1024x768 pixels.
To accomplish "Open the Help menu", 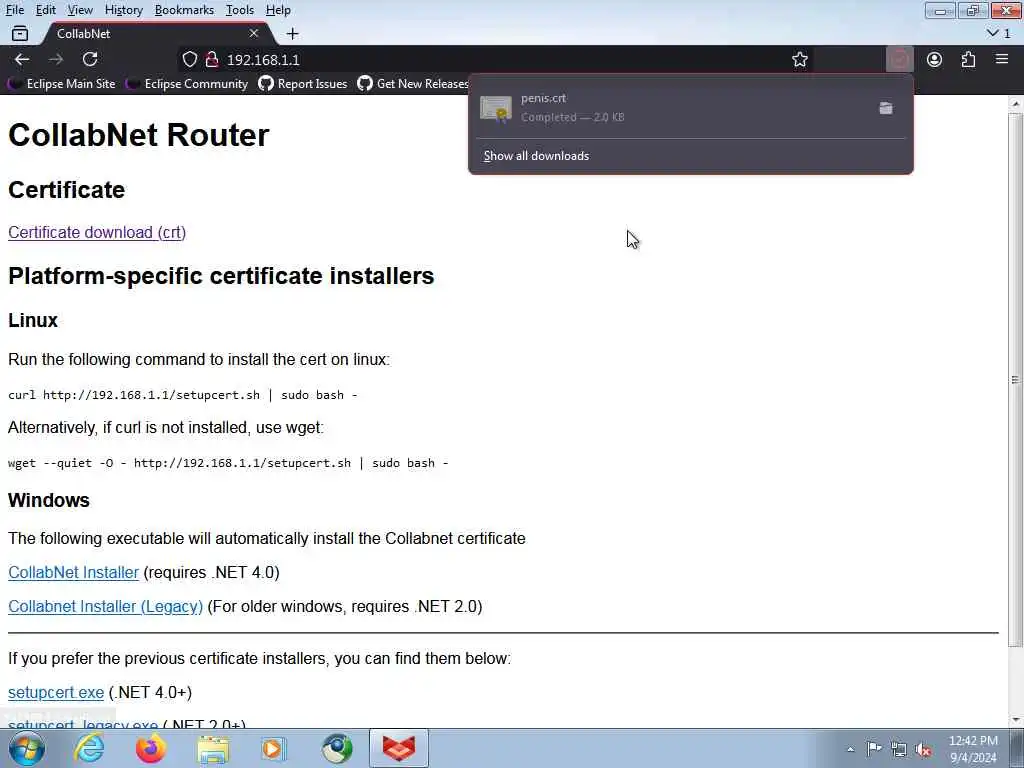I will (x=278, y=10).
